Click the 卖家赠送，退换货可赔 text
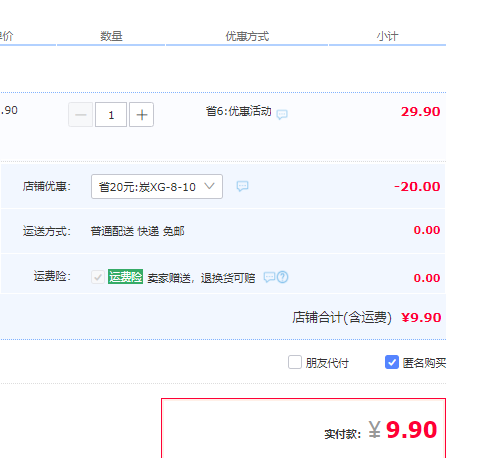 (201, 278)
